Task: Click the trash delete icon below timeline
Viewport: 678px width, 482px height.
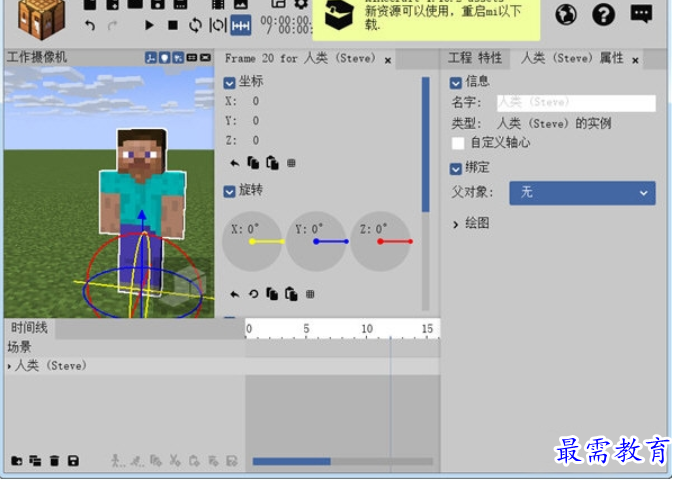Action: pyautogui.click(x=54, y=461)
